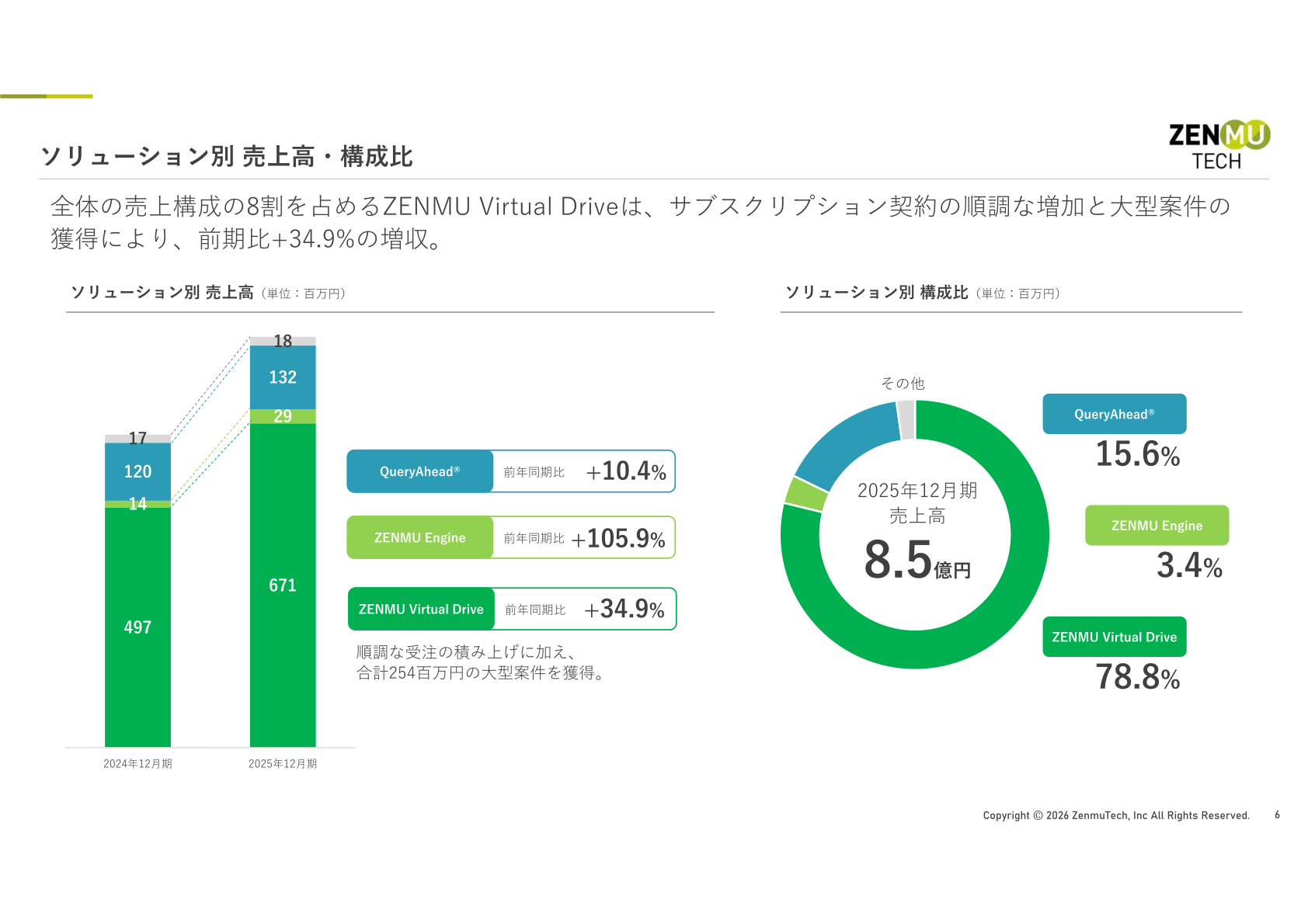
Task: Click the ZENMU TECH logo
Action: pyautogui.click(x=1219, y=144)
